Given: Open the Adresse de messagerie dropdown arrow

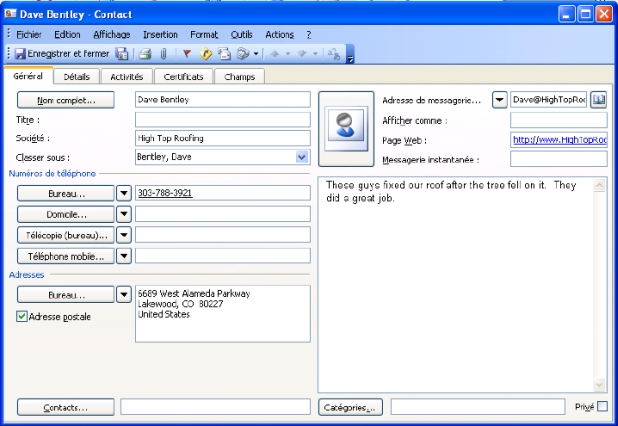Looking at the screenshot, I should [499, 100].
